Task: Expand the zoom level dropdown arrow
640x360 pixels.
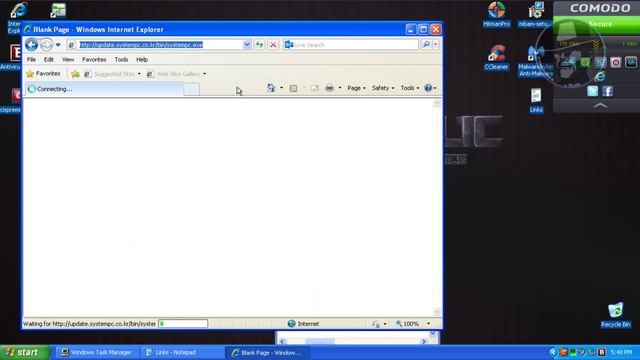Action: coord(428,324)
